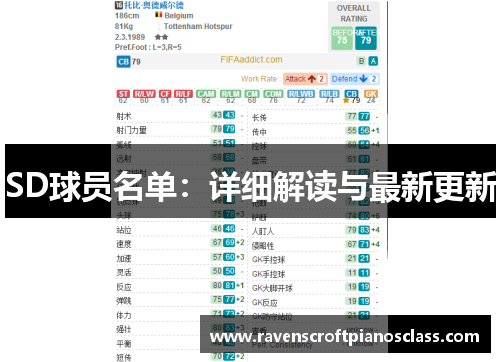Open the player name link 托比·奥德威尔德
Image resolution: width=500 pixels, height=362 pixels.
pyautogui.click(x=154, y=5)
